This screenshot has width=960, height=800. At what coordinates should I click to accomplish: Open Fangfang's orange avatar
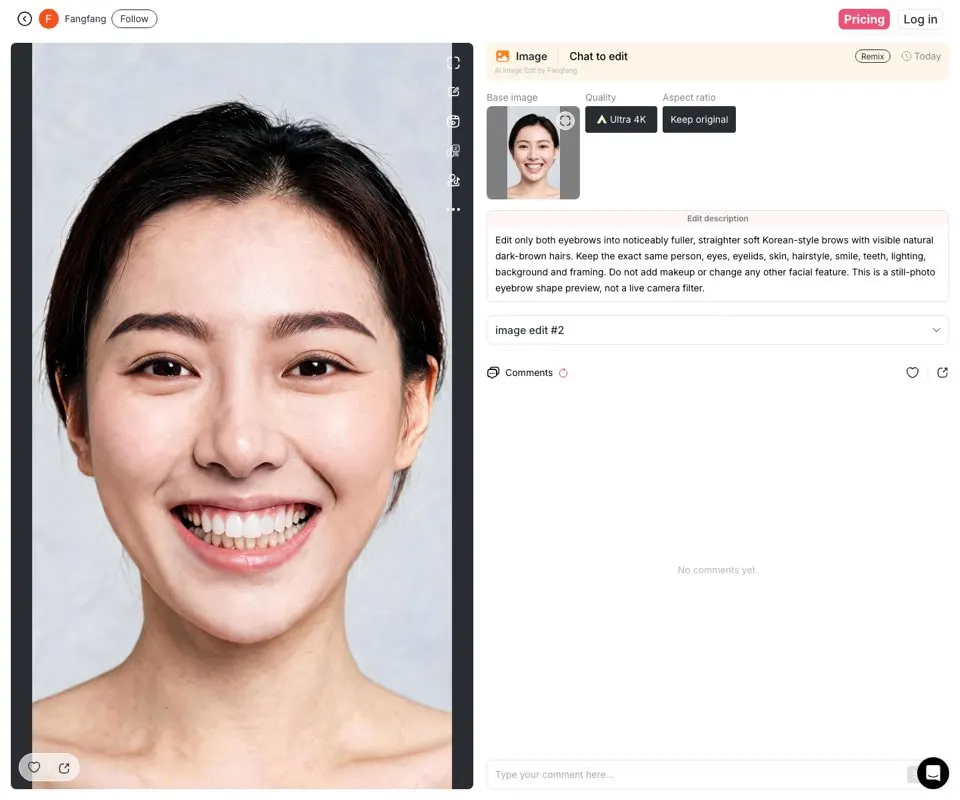pyautogui.click(x=48, y=19)
